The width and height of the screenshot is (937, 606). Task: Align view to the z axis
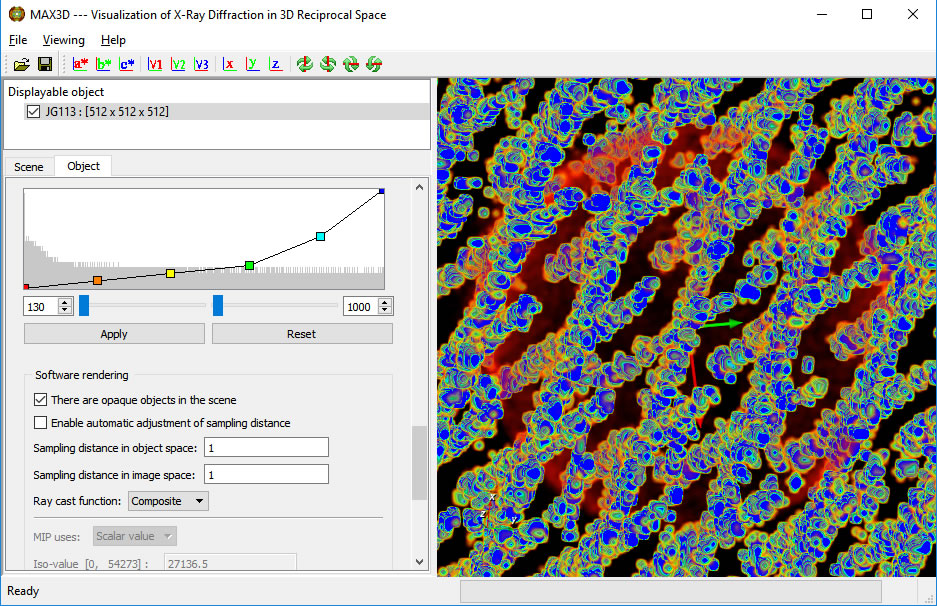[x=275, y=64]
